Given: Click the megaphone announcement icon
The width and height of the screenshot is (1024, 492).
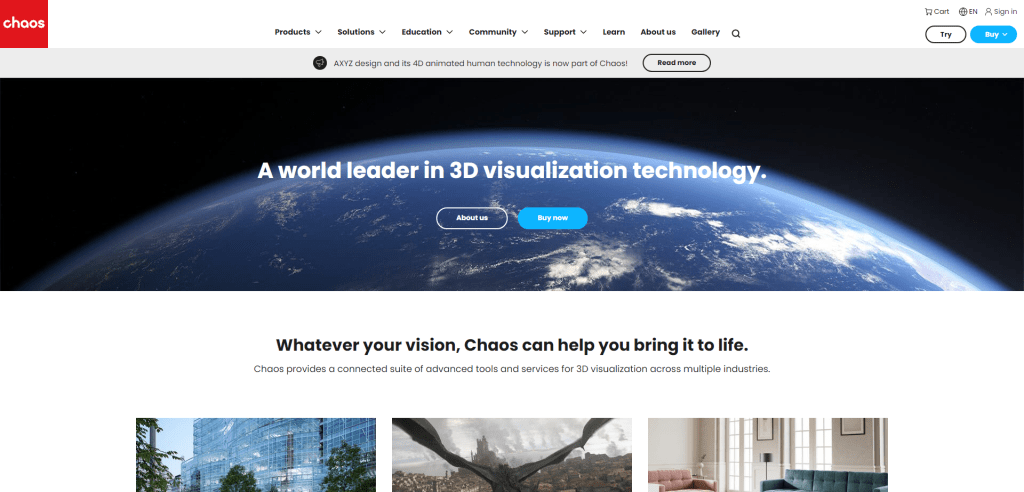Looking at the screenshot, I should (319, 63).
